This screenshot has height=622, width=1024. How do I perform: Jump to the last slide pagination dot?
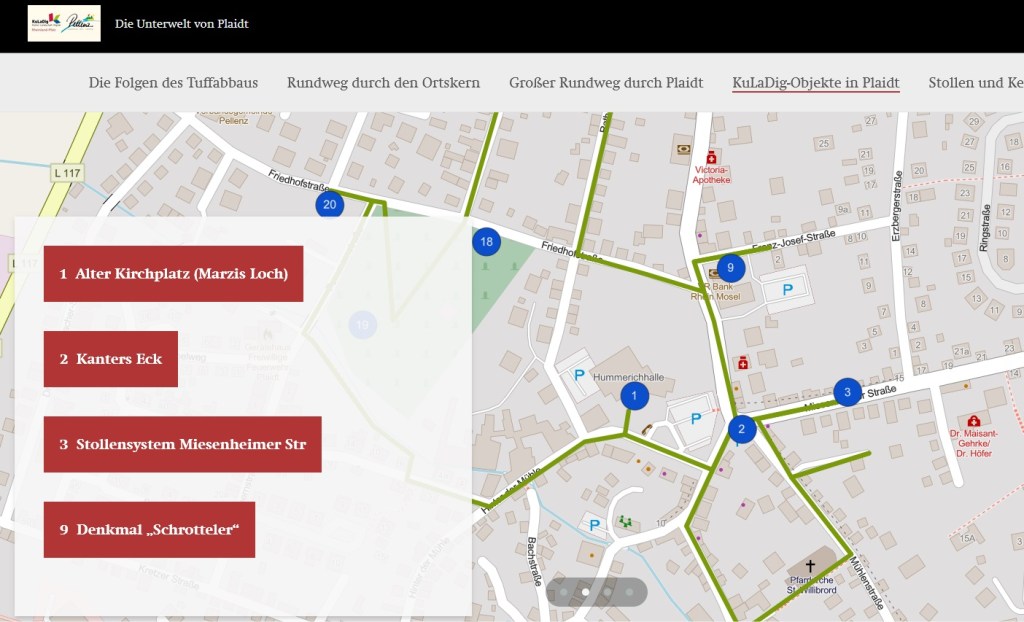630,592
